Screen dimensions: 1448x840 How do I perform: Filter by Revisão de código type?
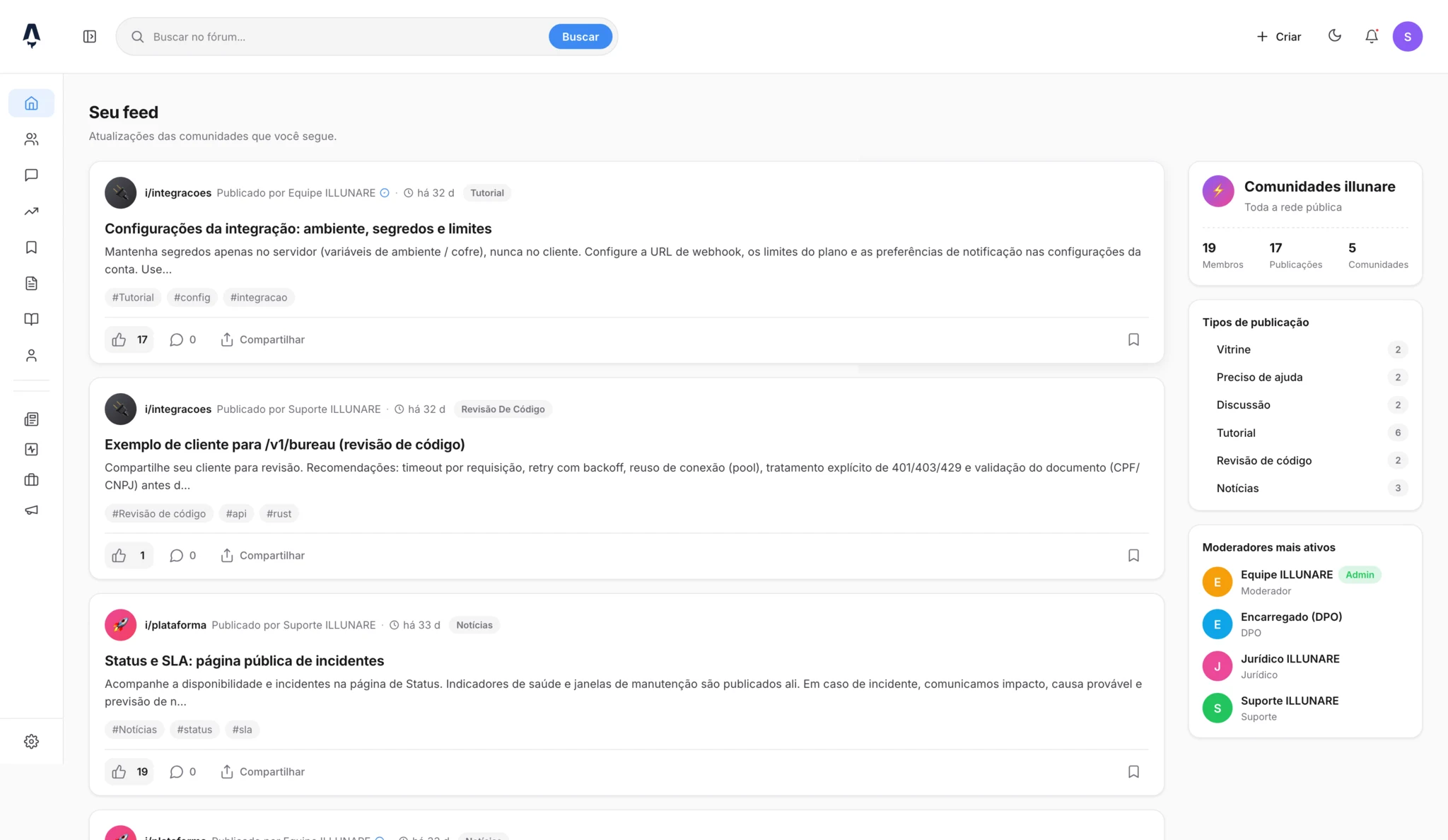tap(1305, 461)
